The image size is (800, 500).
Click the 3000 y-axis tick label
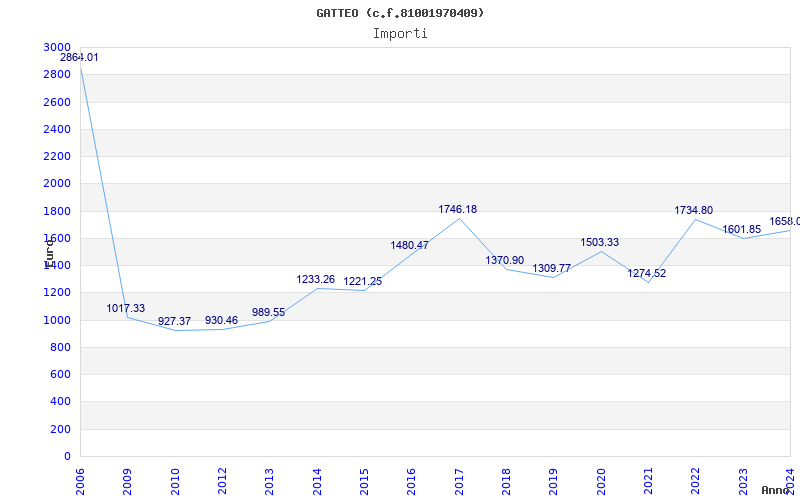coord(57,47)
